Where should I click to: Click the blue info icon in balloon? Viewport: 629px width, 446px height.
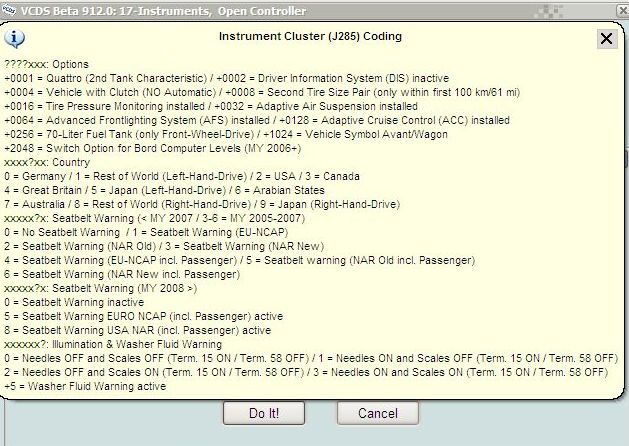[14, 39]
